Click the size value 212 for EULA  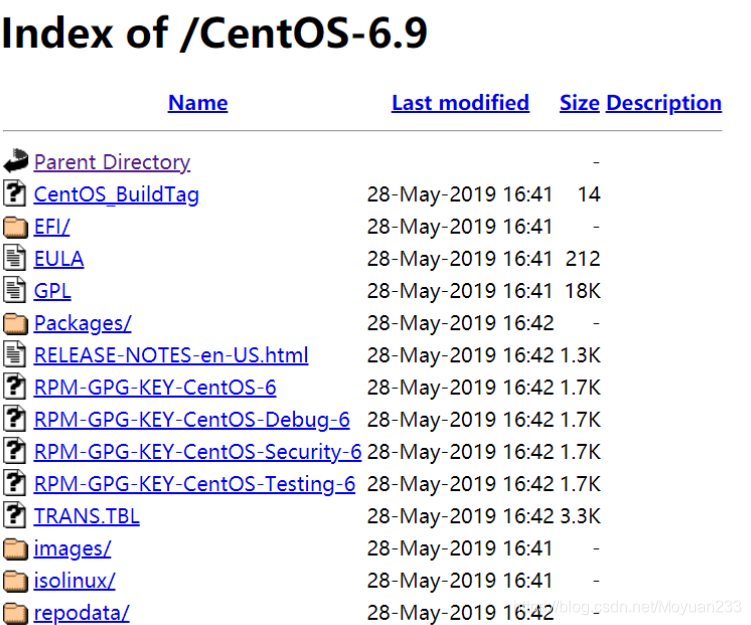click(583, 259)
